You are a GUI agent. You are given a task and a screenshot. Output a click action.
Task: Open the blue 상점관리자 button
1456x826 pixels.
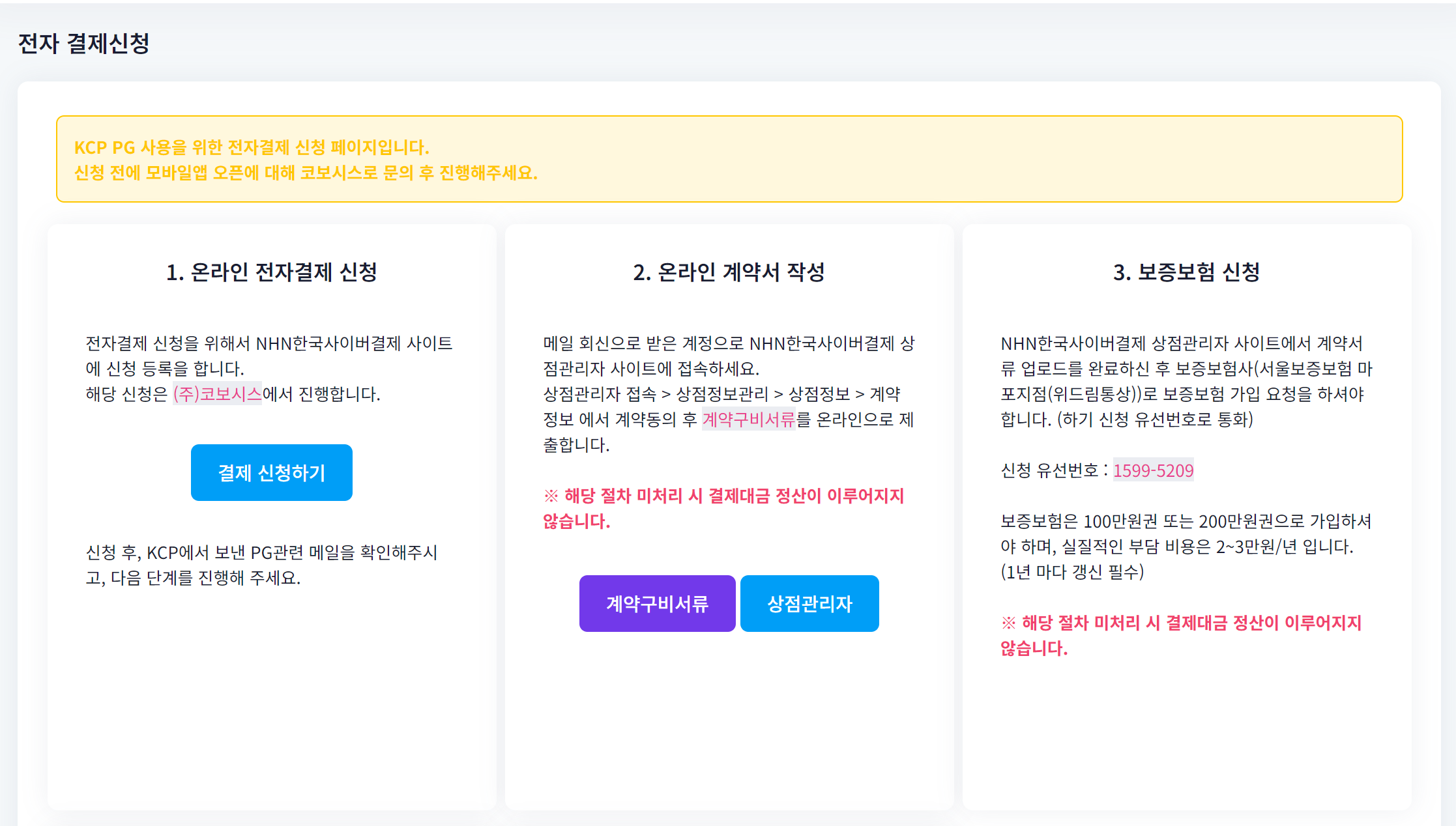pos(809,603)
